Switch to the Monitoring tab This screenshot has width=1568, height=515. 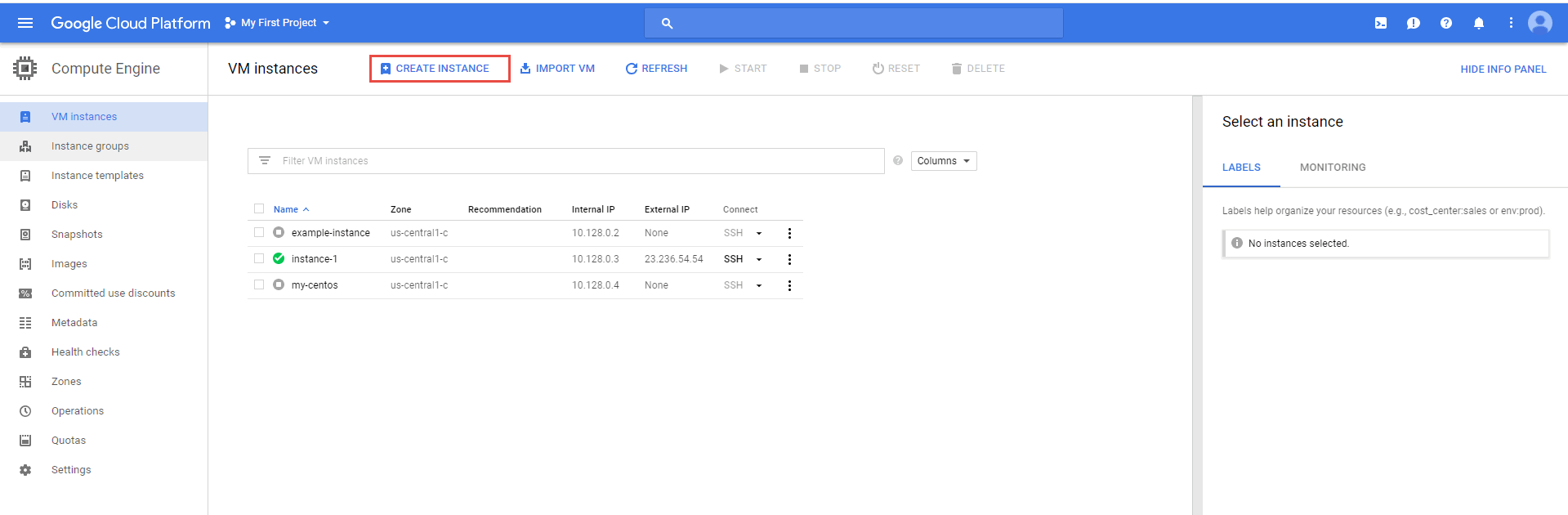1332,168
